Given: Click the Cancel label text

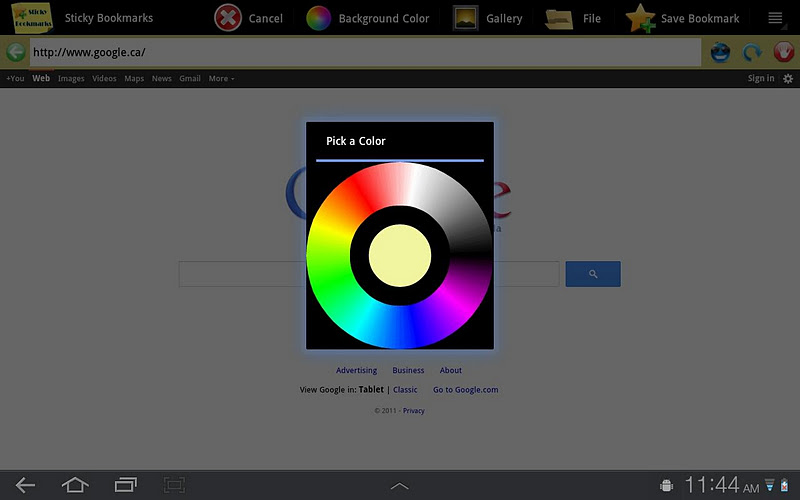Looking at the screenshot, I should (x=266, y=18).
